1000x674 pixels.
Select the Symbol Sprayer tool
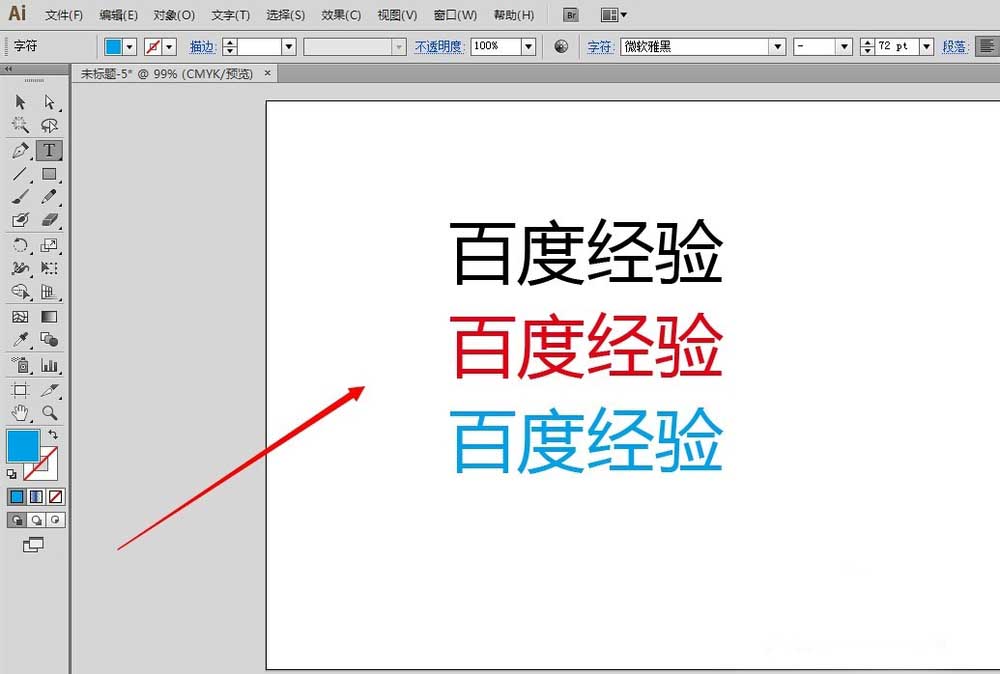[x=20, y=365]
